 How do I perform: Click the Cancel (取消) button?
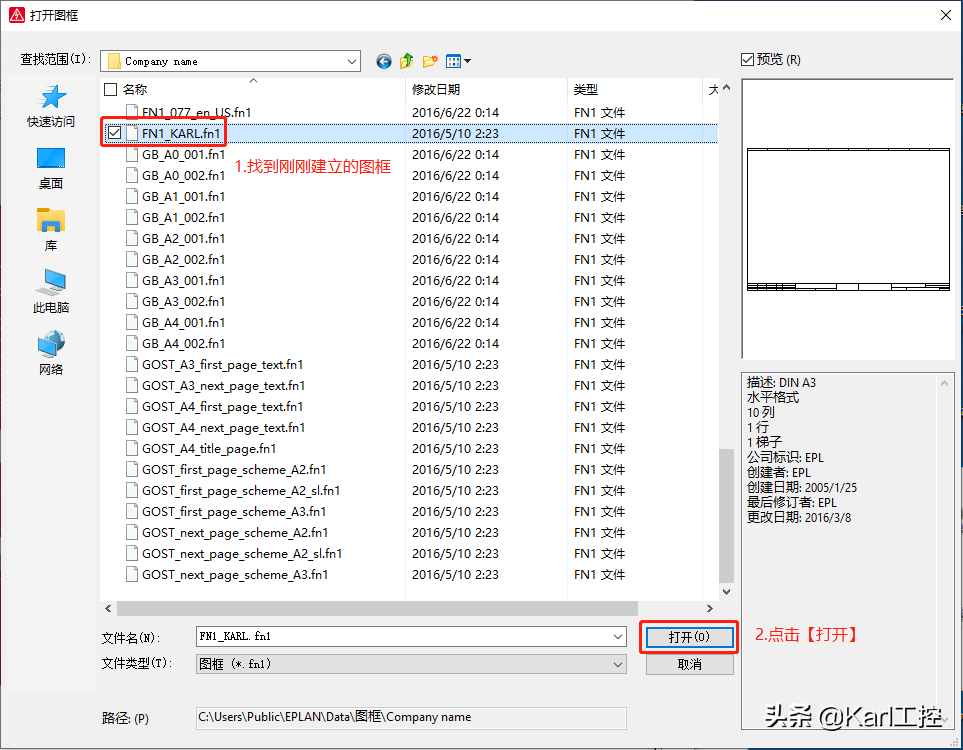click(x=689, y=664)
